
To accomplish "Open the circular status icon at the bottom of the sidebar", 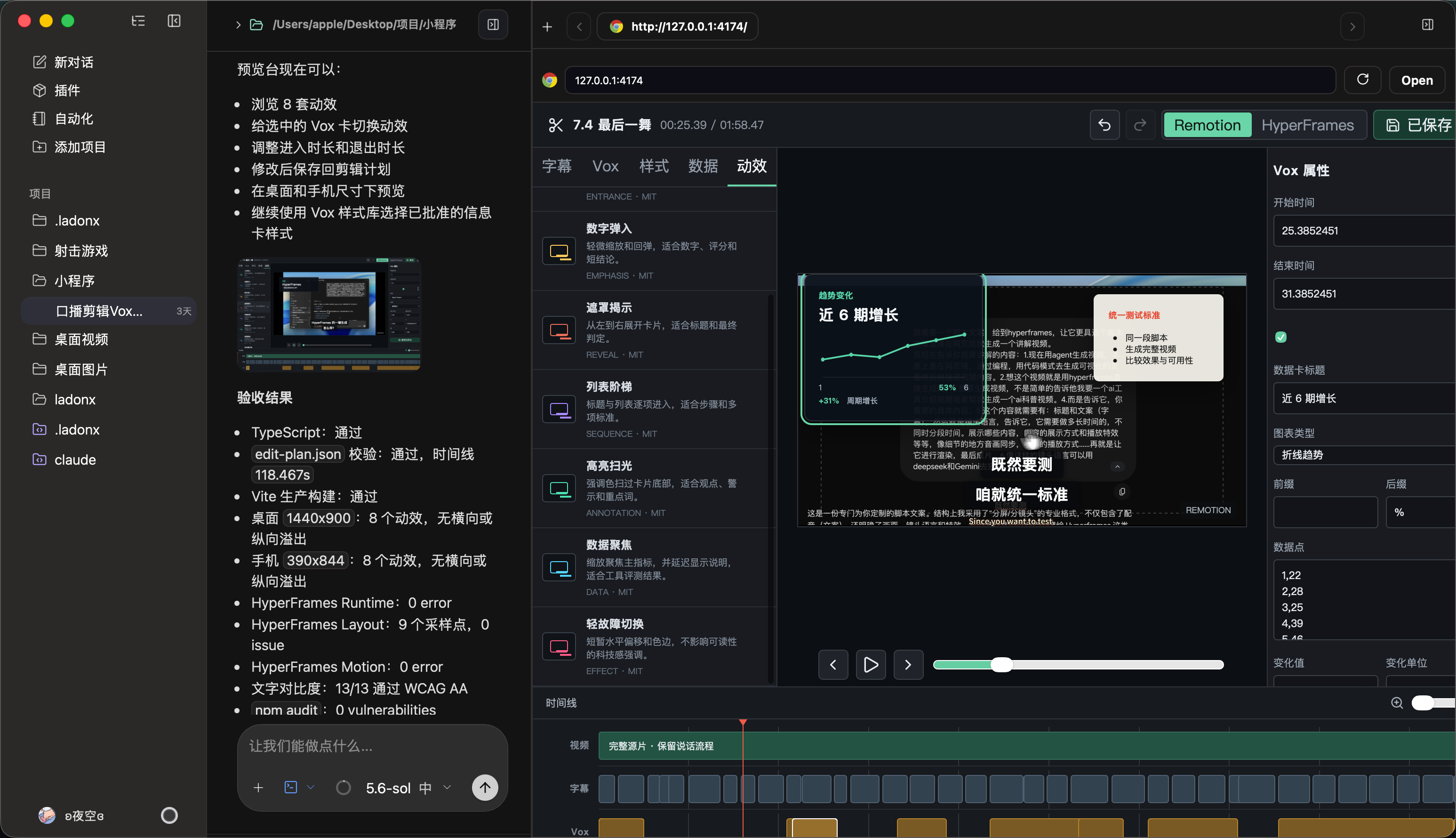I will point(169,815).
